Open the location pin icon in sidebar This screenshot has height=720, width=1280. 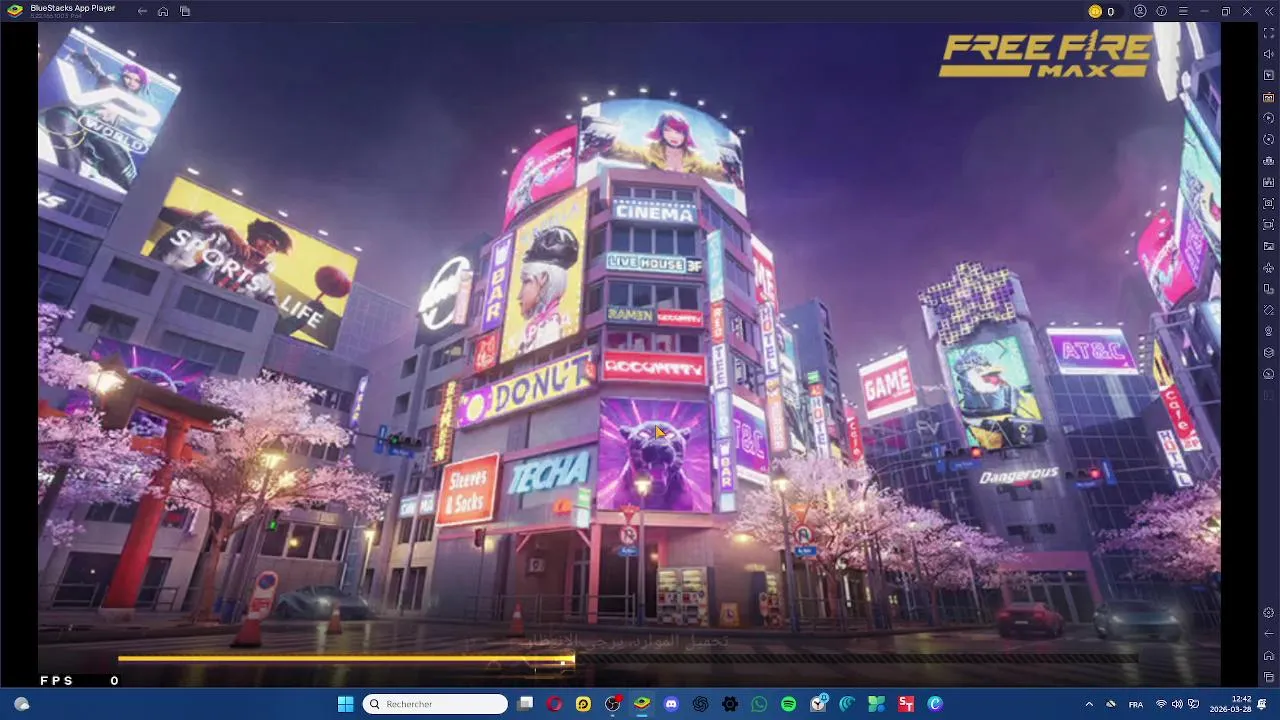click(1269, 331)
